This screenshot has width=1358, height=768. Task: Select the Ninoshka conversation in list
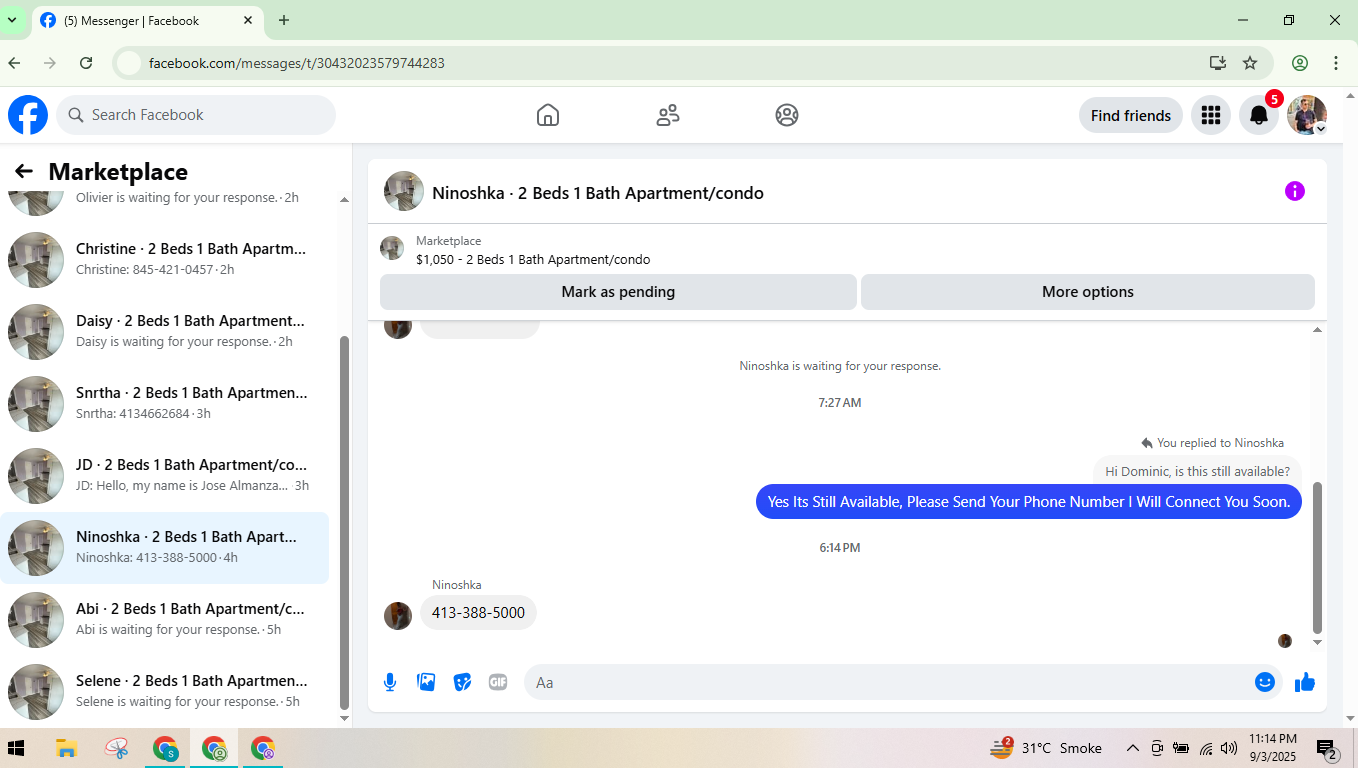(x=165, y=548)
